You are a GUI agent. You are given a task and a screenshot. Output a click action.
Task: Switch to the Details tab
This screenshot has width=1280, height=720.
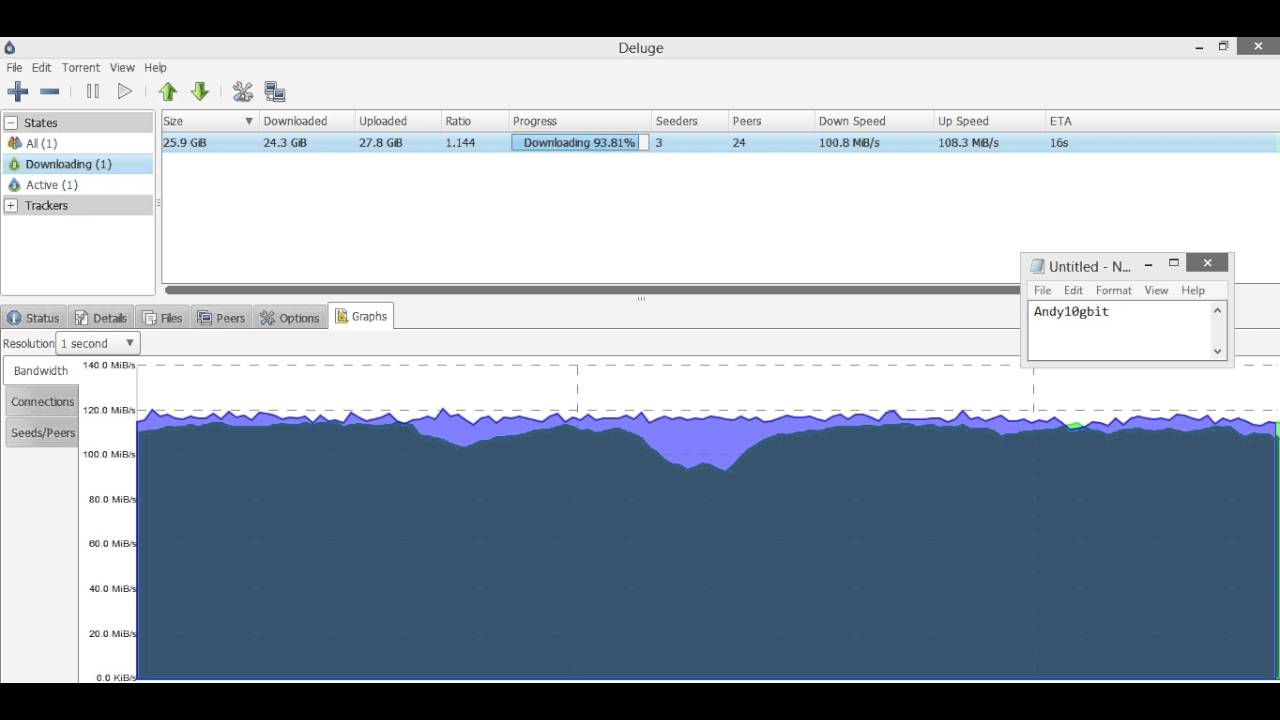click(x=101, y=318)
